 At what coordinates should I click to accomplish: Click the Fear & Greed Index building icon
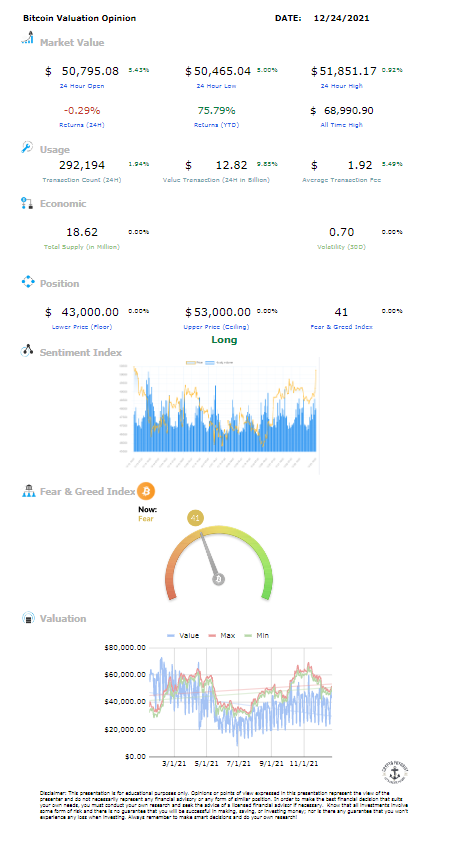28,491
